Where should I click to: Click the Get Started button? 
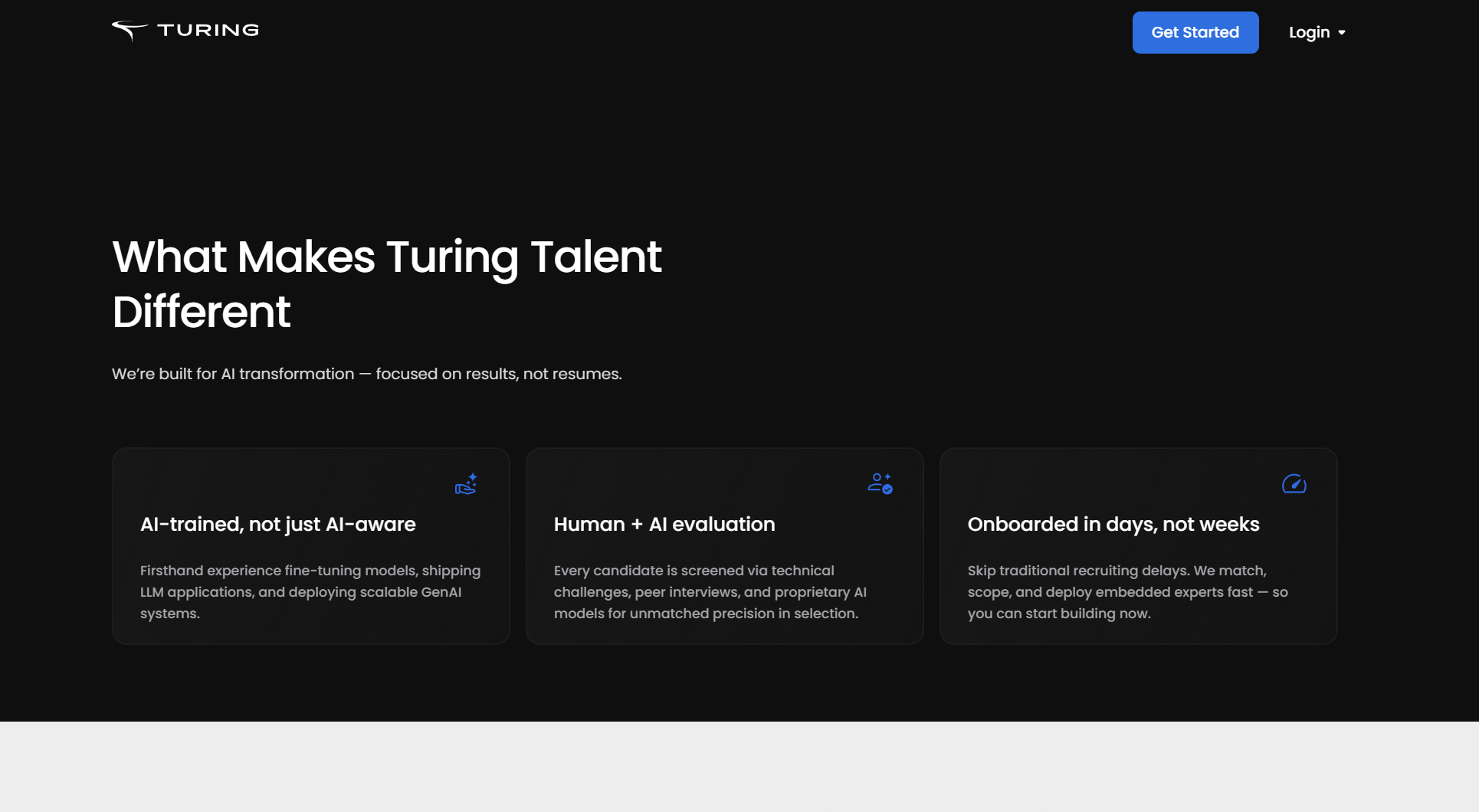pyautogui.click(x=1195, y=32)
